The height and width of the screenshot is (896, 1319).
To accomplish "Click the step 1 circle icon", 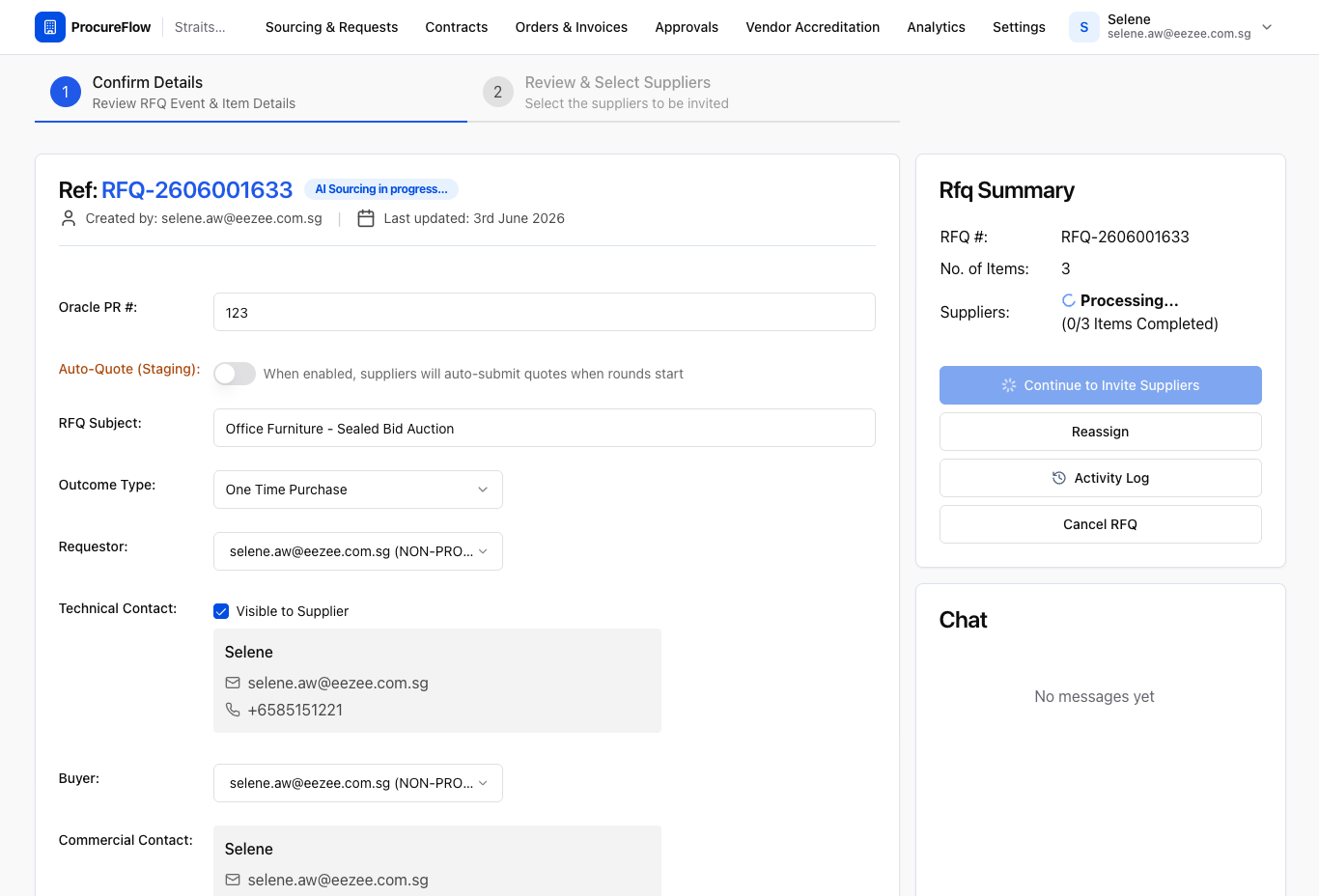I will click(x=66, y=92).
